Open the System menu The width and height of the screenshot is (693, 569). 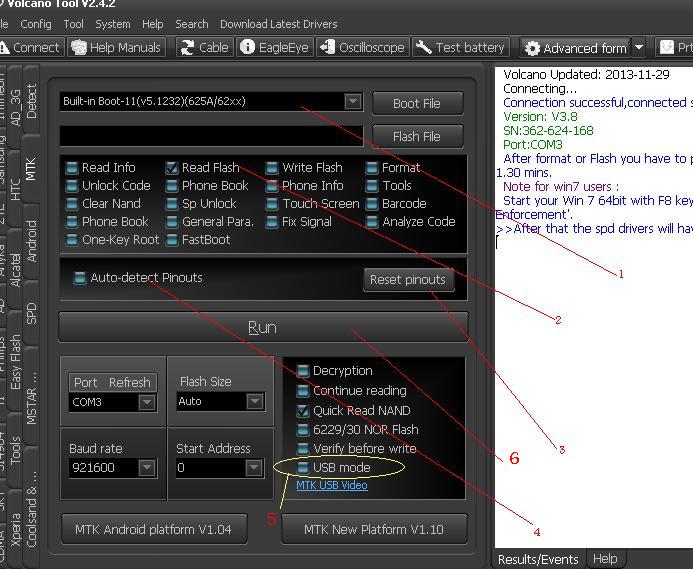(113, 24)
